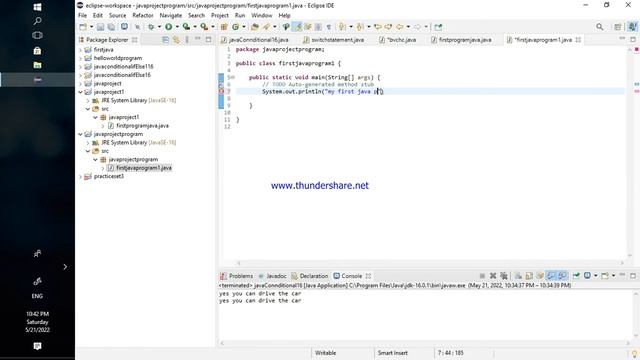Click the External Tools run icon
This screenshot has height=360, width=640.
(204, 27)
